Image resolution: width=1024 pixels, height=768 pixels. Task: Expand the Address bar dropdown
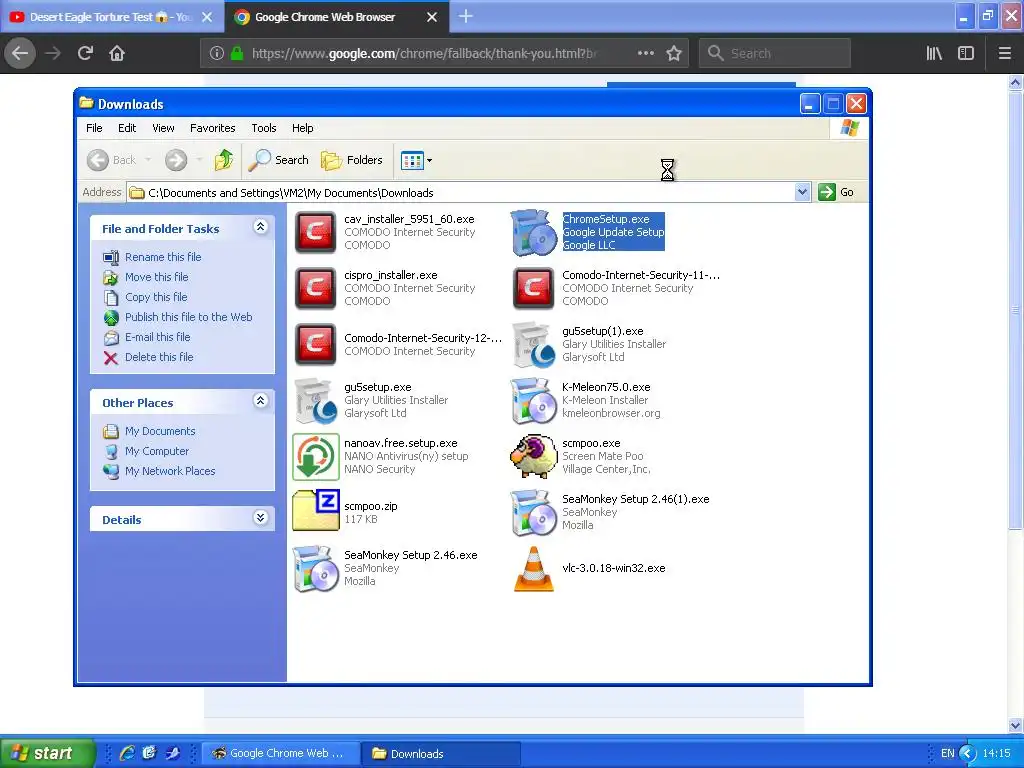point(802,192)
